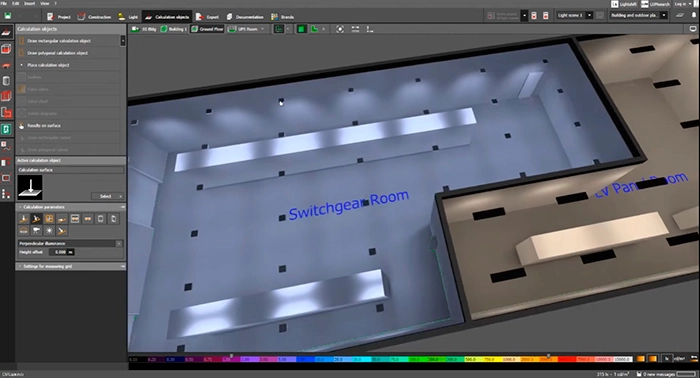The width and height of the screenshot is (700, 378).
Task: Click the false color scale bar
Action: coord(380,359)
